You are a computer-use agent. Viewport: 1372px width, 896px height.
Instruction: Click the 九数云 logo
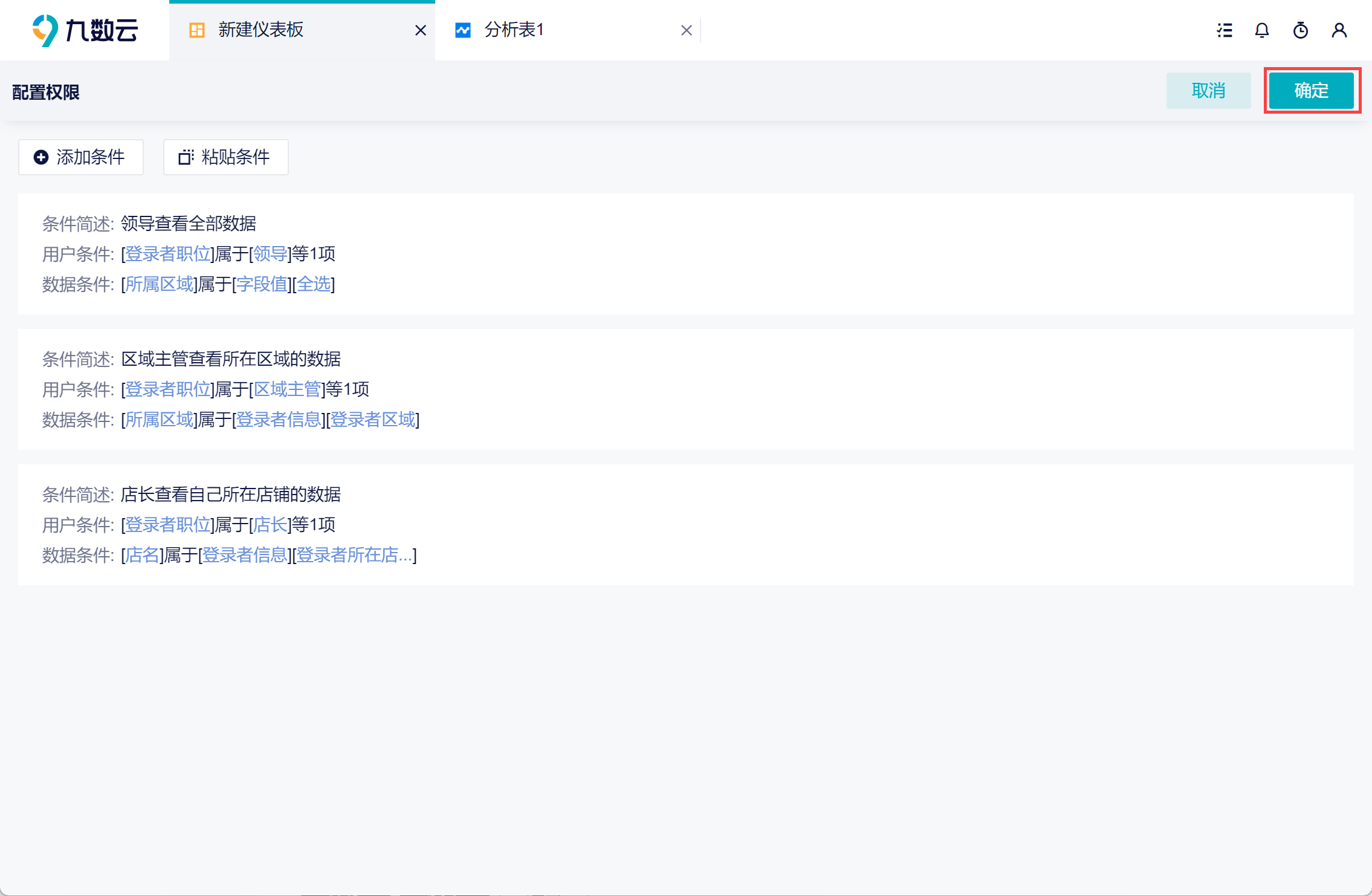tap(85, 30)
